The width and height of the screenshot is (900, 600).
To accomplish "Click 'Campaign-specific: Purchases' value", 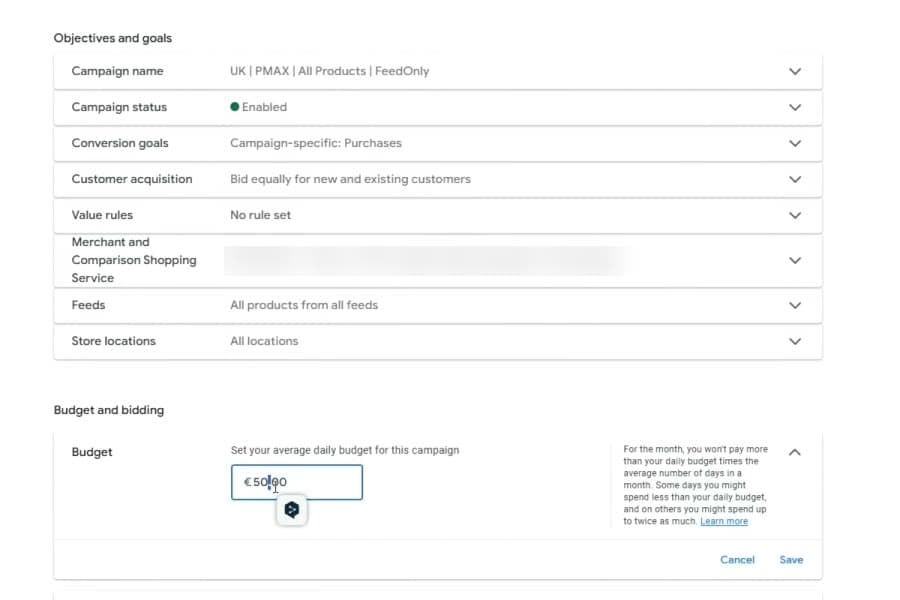I will pos(316,143).
